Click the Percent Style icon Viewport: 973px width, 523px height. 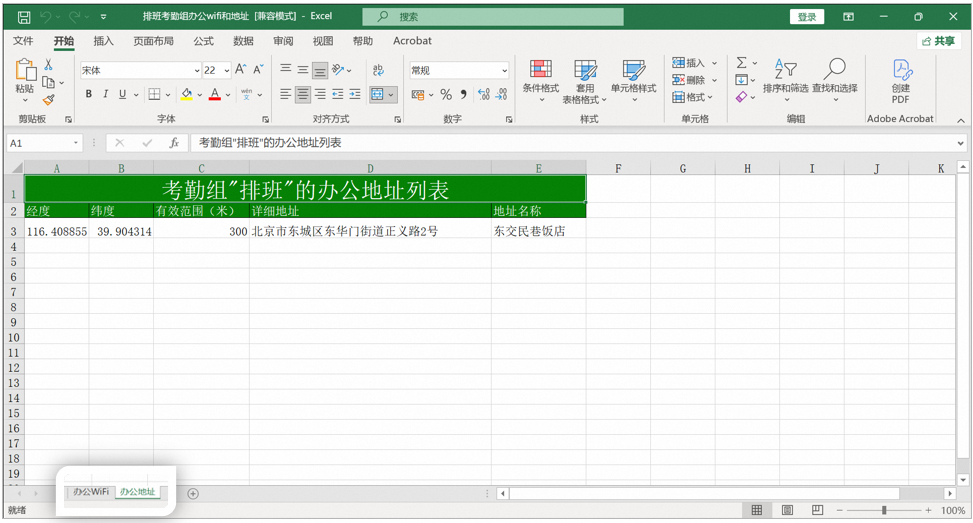click(446, 94)
